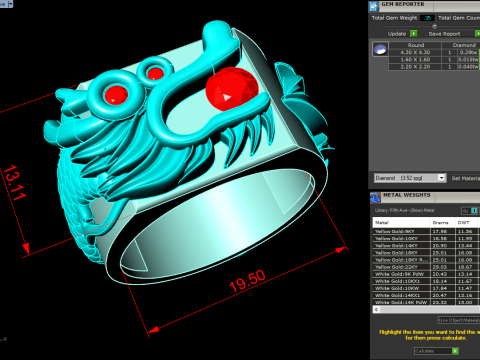The width and height of the screenshot is (480, 360).
Task: Click the Calculate button
Action: [x=436, y=351]
